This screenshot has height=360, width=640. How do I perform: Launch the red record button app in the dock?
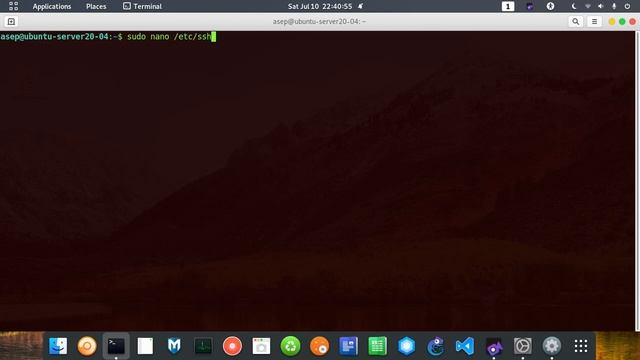click(x=232, y=346)
